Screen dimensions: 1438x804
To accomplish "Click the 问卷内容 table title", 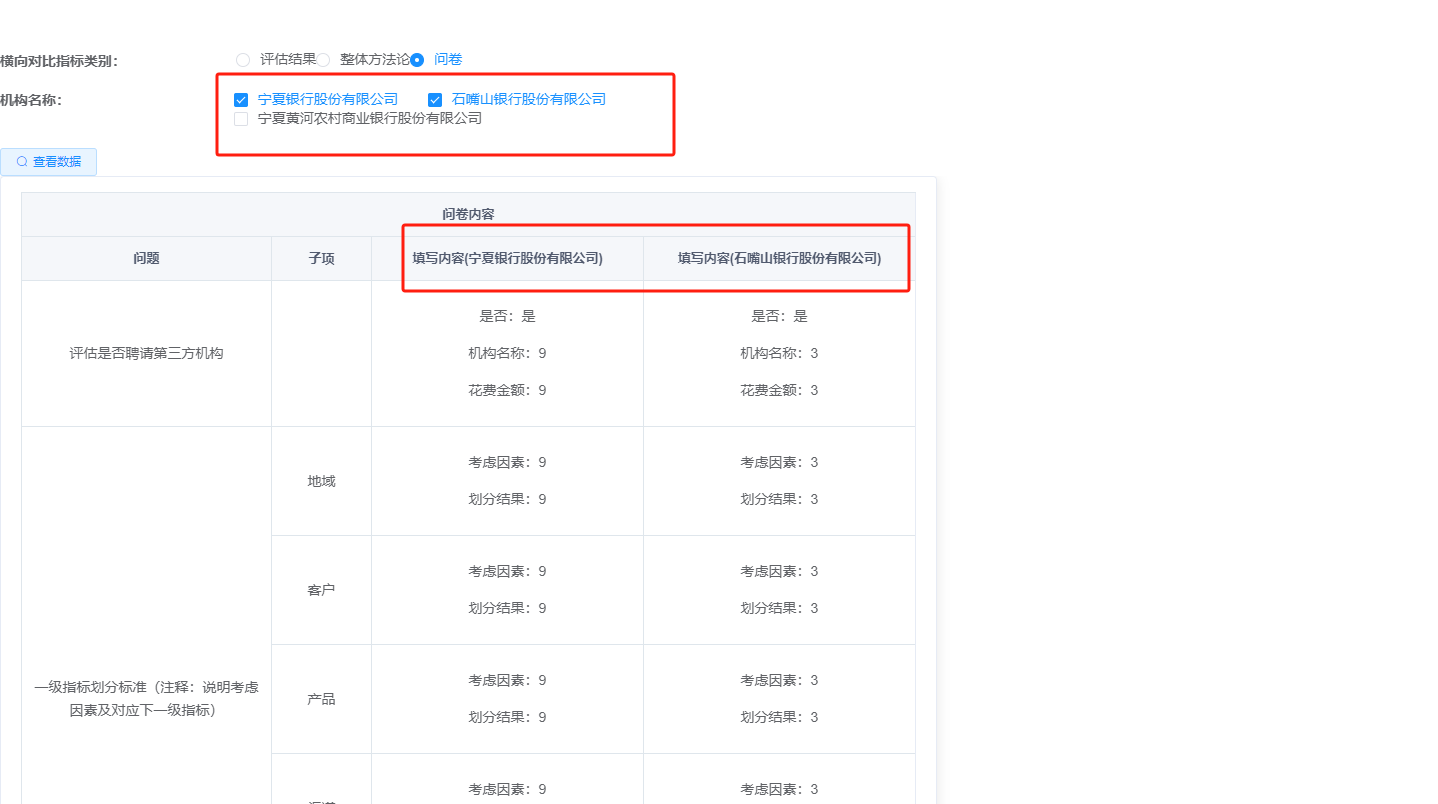I will (468, 215).
